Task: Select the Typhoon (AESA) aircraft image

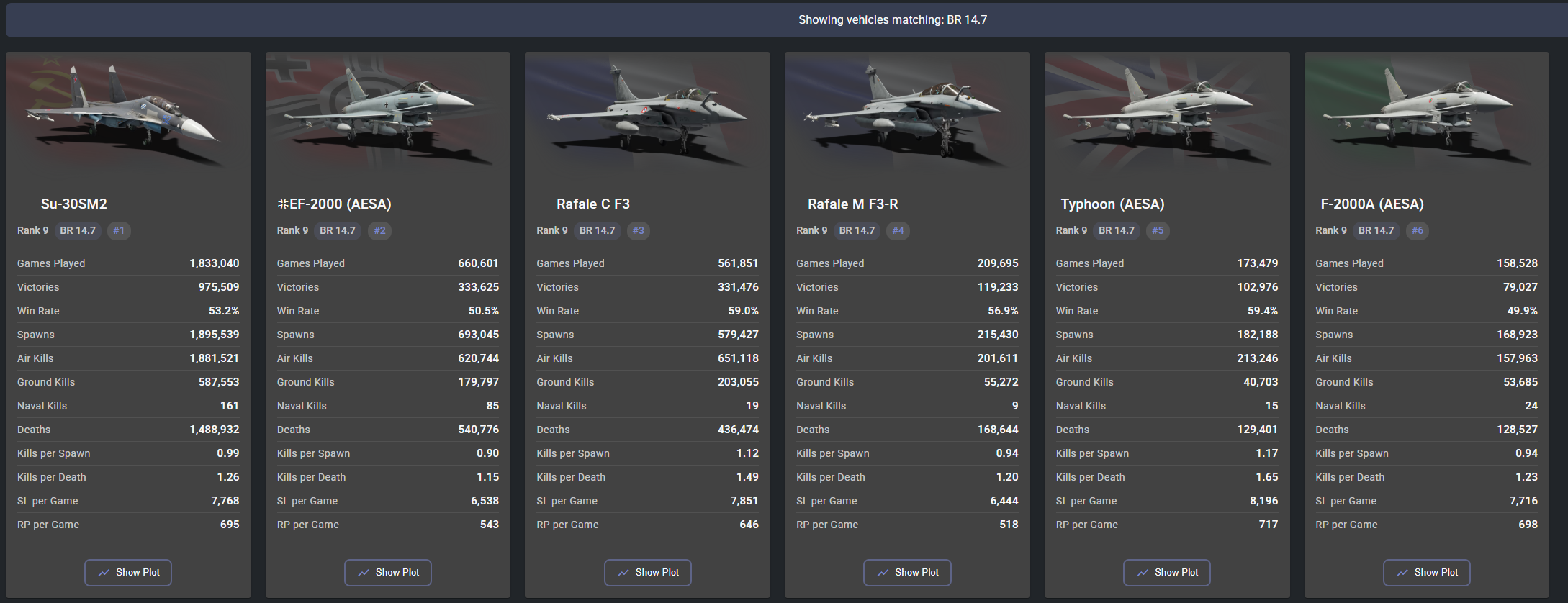Action: (1167, 115)
